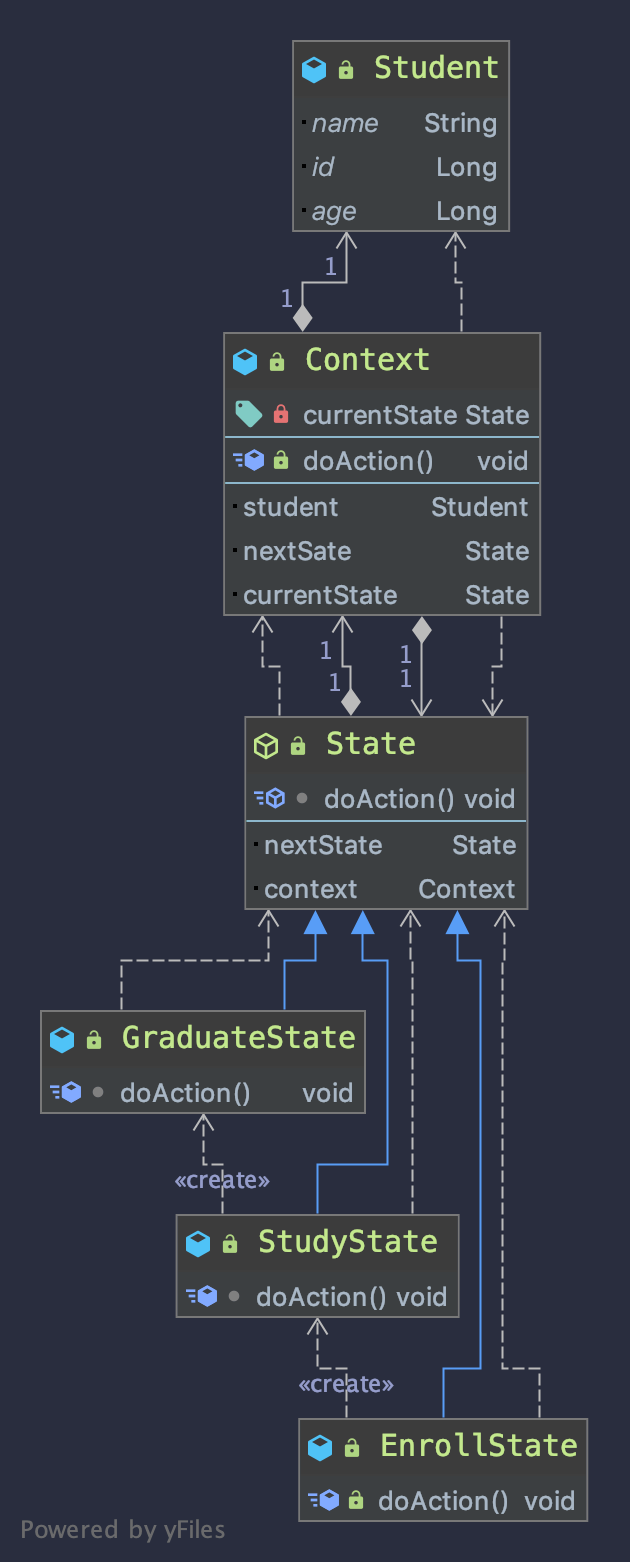Click the Context class cube icon
Viewport: 630px width, 1562px height.
point(245,361)
